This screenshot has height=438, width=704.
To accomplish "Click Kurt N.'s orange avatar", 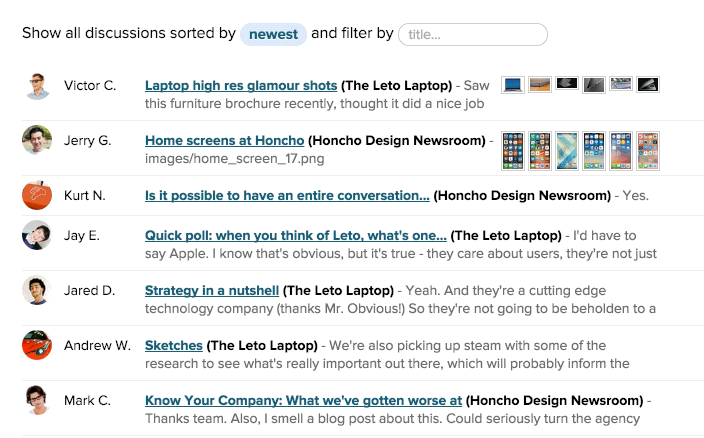I will pyautogui.click(x=37, y=195).
